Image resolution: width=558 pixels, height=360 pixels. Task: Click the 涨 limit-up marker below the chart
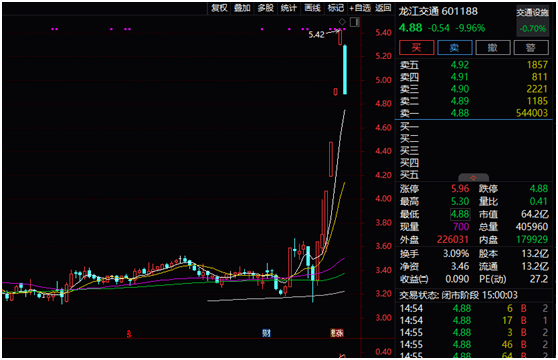tap(337, 333)
